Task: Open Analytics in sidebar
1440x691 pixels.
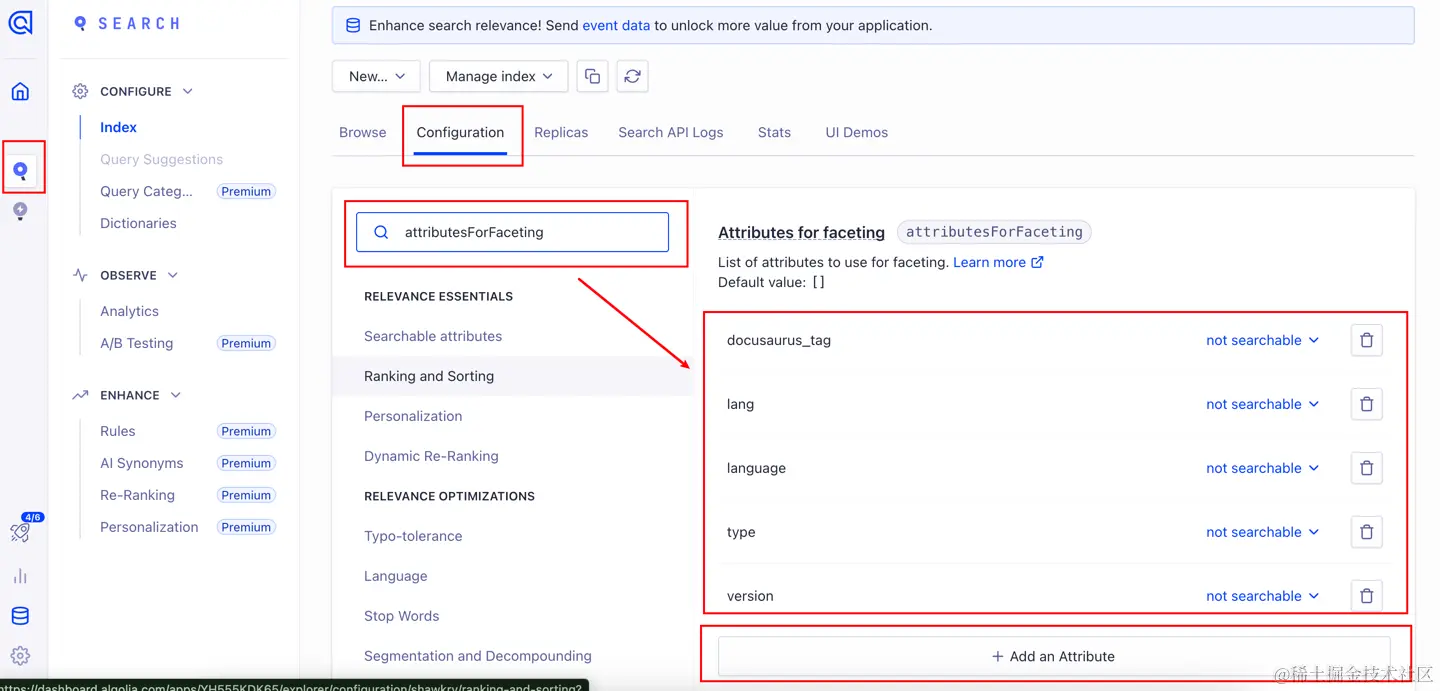Action: pos(129,311)
